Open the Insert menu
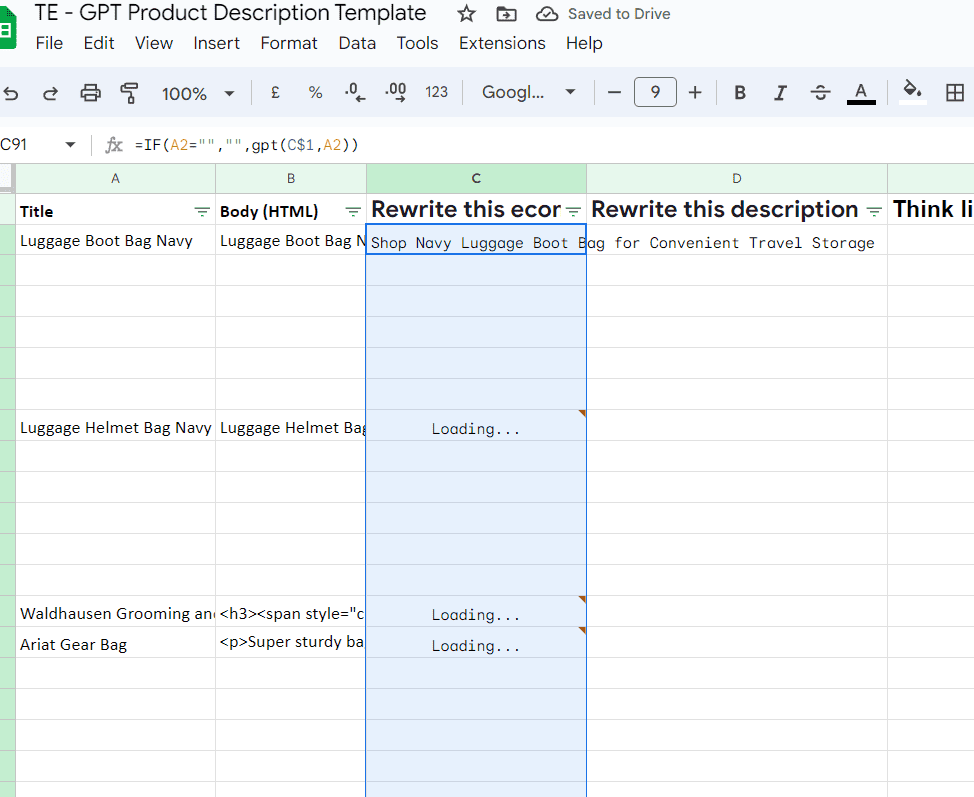The height and width of the screenshot is (797, 974). pos(216,43)
